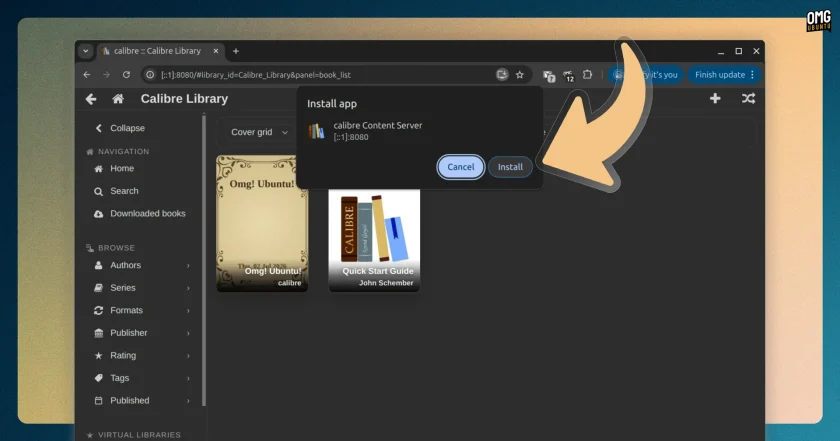Open the Cover grid view dropdown

pyautogui.click(x=259, y=132)
